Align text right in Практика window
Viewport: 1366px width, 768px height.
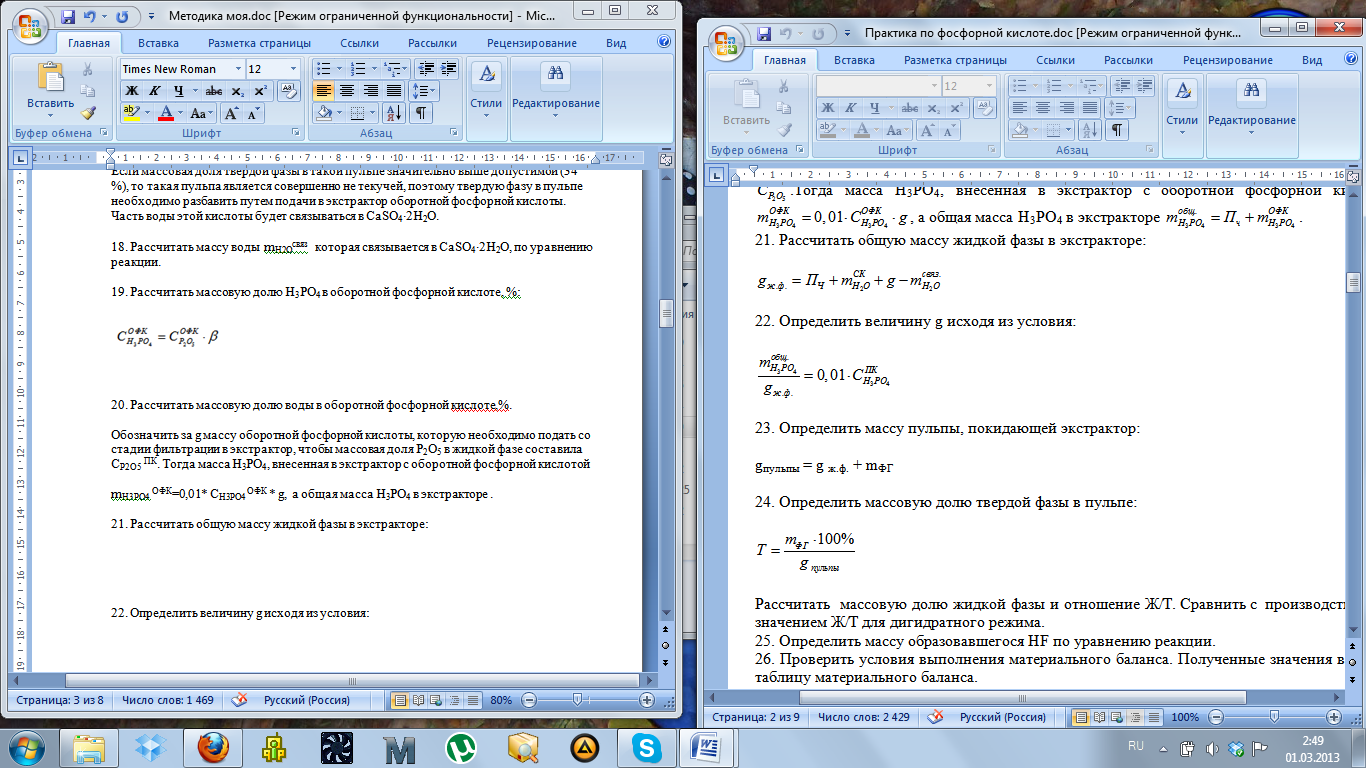pos(1066,107)
